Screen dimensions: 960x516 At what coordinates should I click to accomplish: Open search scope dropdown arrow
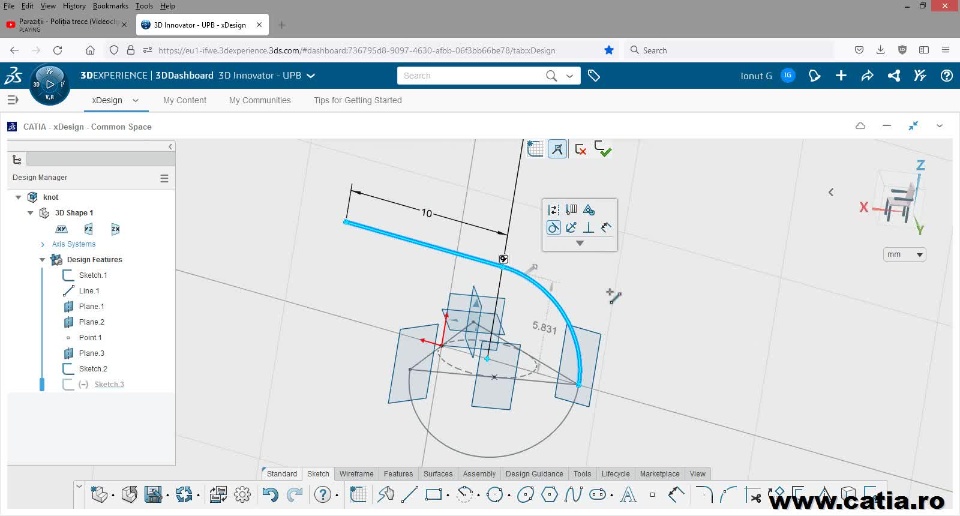coord(570,76)
